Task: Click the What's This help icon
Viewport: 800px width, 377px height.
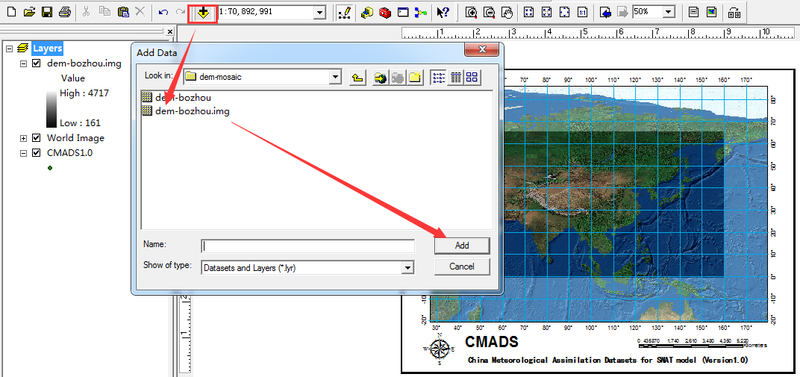Action: click(442, 13)
